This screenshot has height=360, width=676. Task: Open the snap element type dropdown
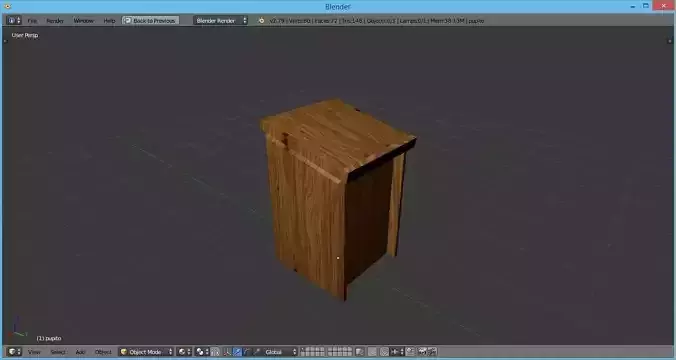pyautogui.click(x=397, y=352)
